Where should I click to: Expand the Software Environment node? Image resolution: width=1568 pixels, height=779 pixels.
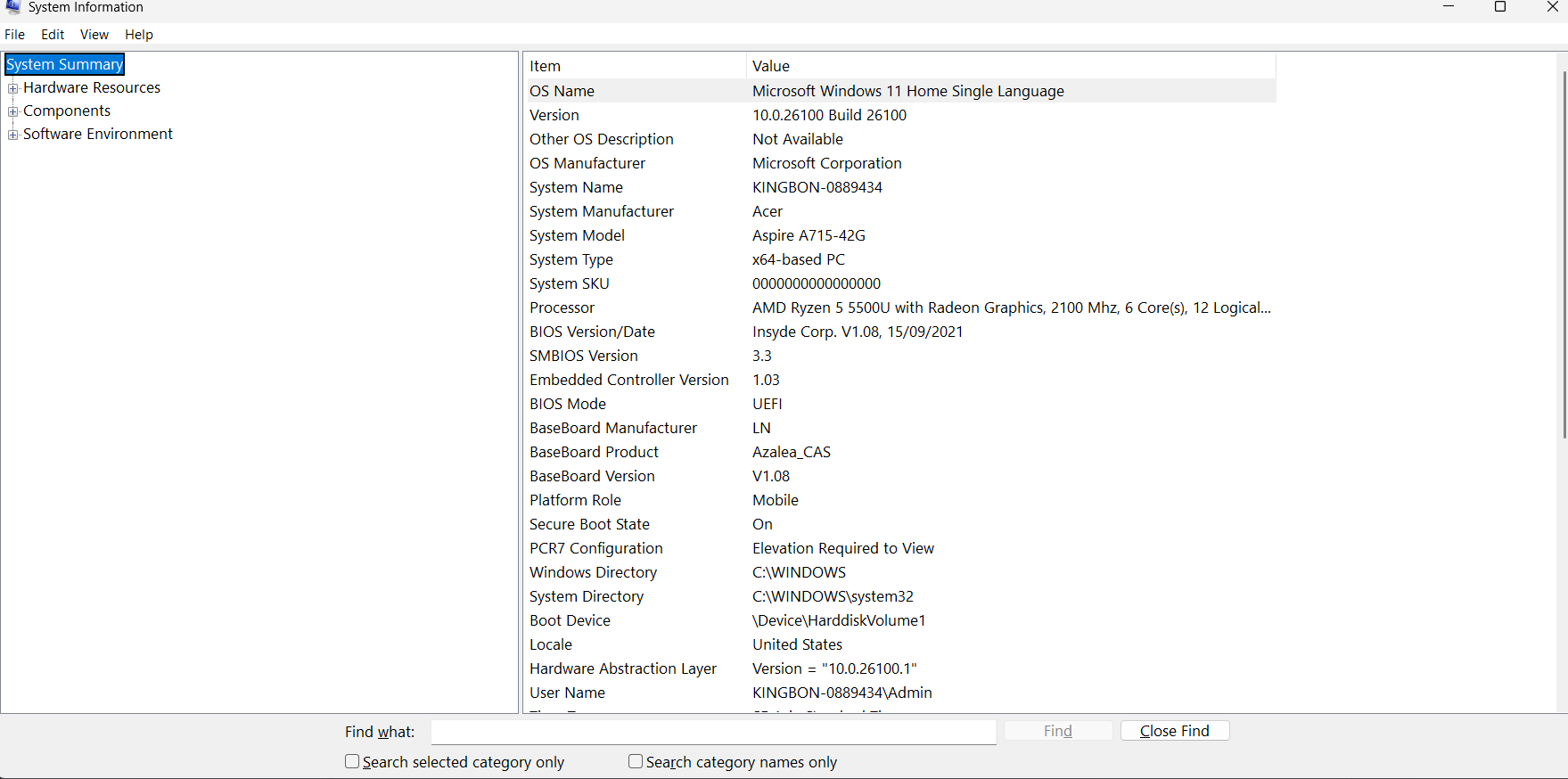click(13, 135)
